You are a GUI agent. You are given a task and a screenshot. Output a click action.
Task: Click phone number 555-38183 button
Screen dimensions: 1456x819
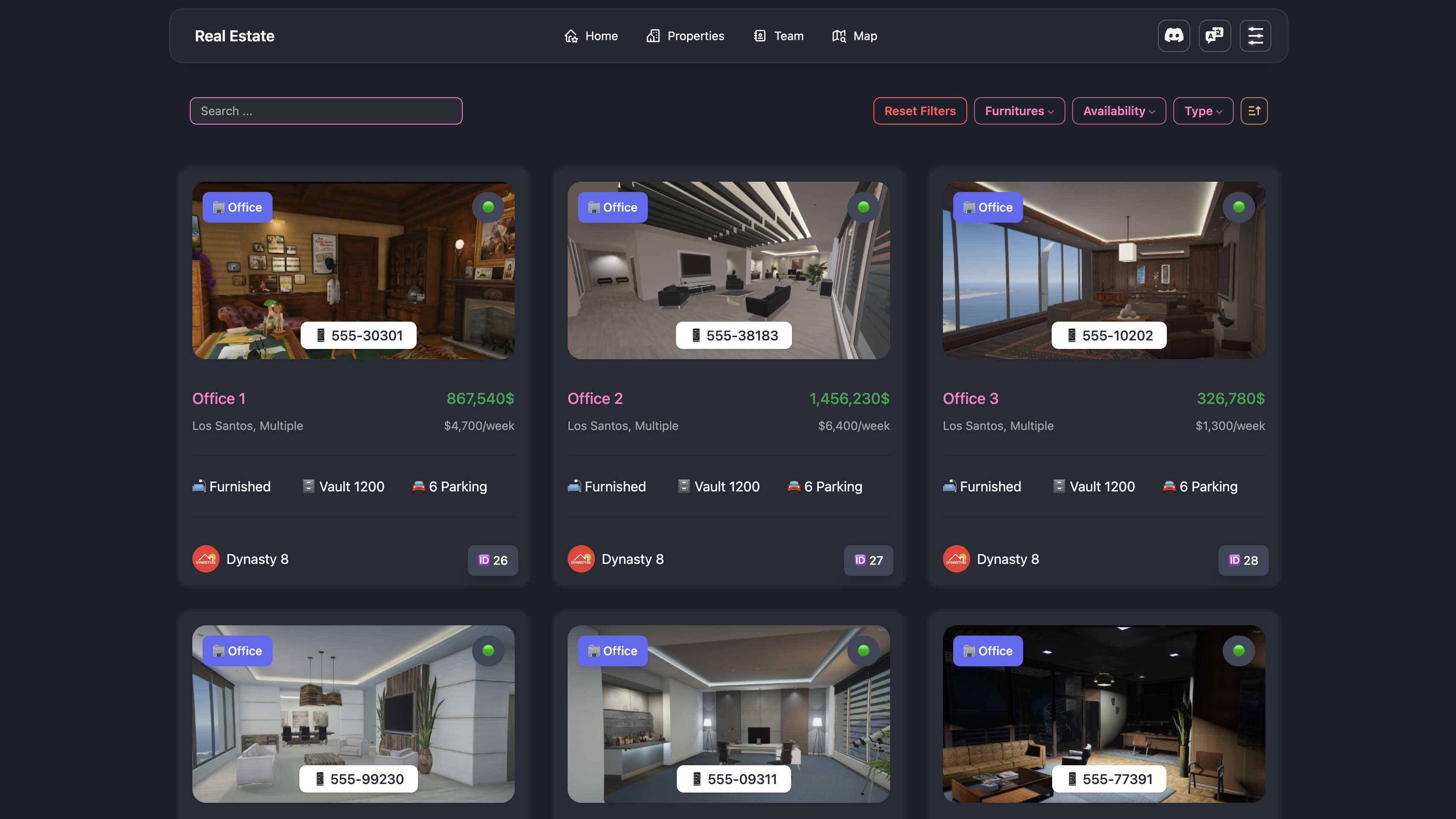[734, 335]
